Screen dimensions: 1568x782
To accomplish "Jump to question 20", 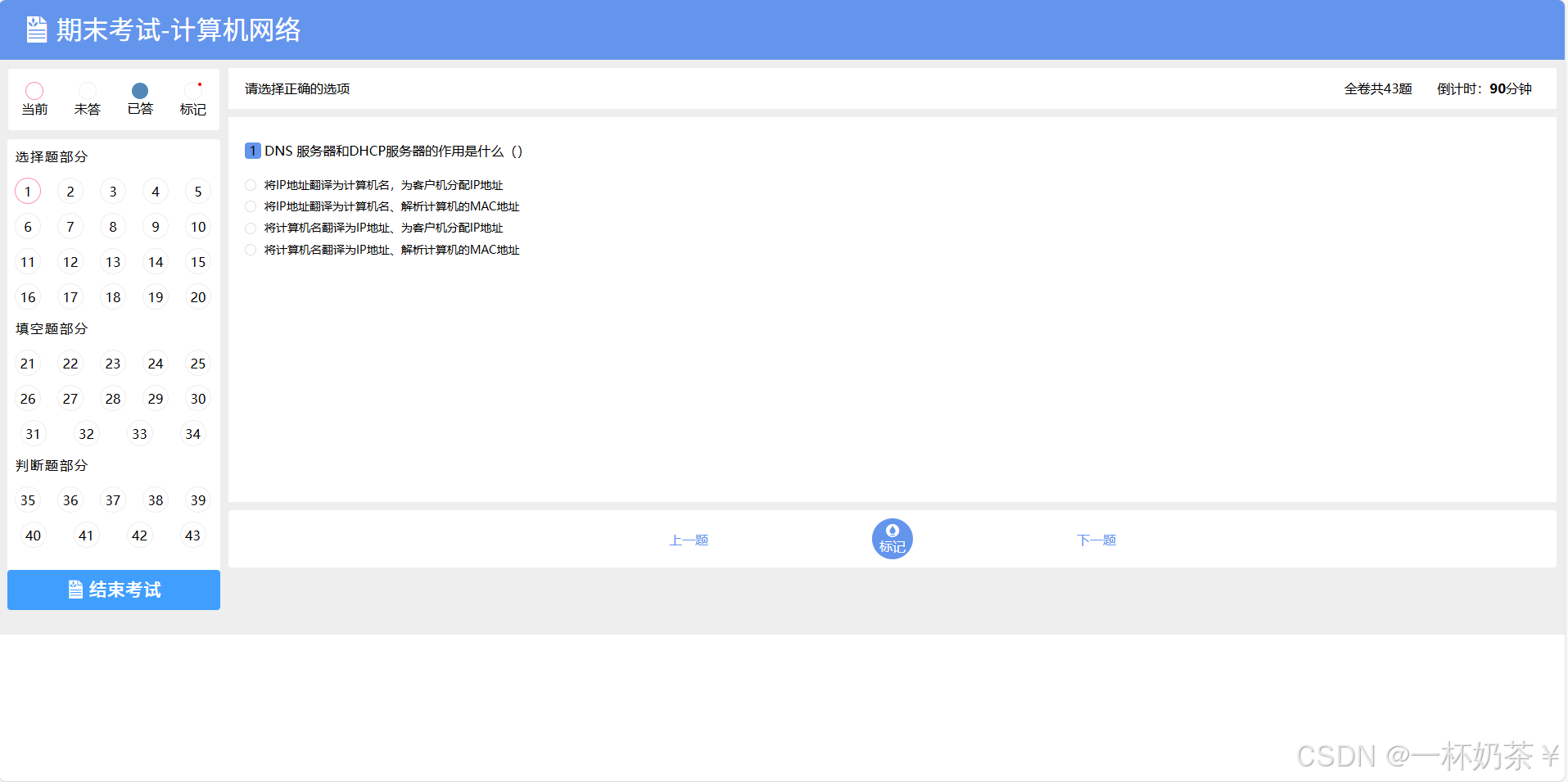I will (x=198, y=297).
